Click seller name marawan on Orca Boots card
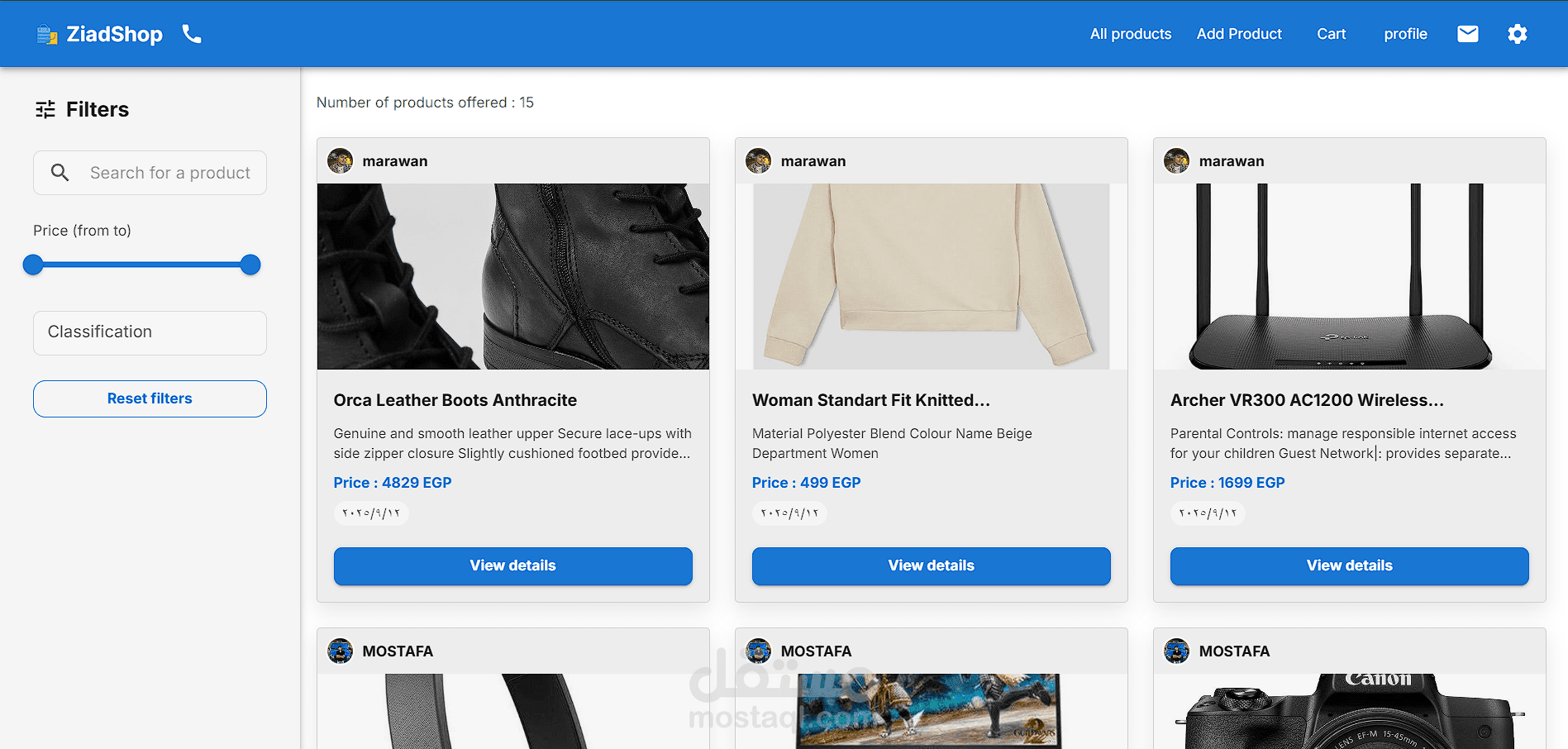This screenshot has height=749, width=1568. [x=395, y=161]
